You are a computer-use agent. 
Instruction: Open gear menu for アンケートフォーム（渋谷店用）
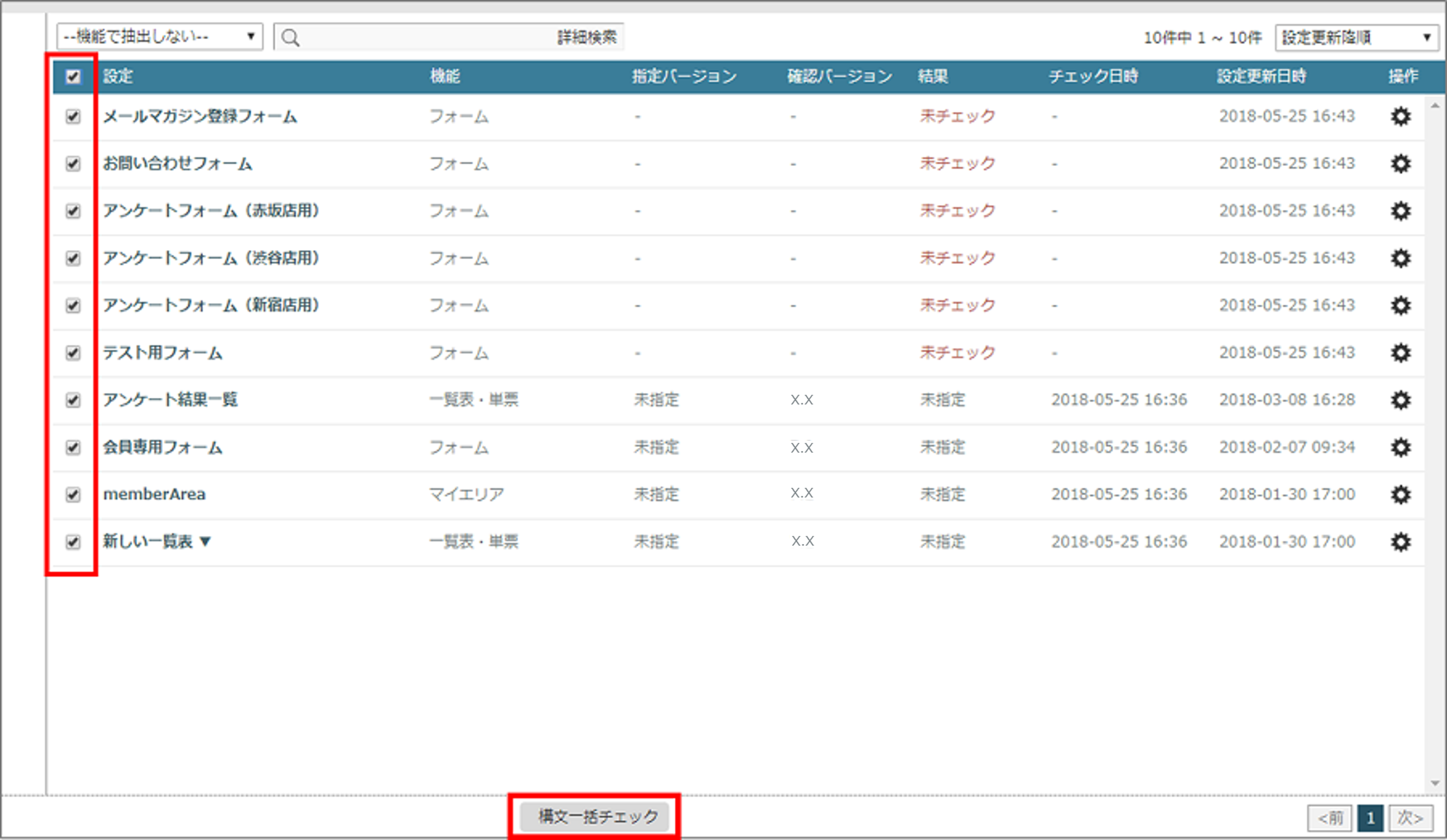click(x=1401, y=258)
